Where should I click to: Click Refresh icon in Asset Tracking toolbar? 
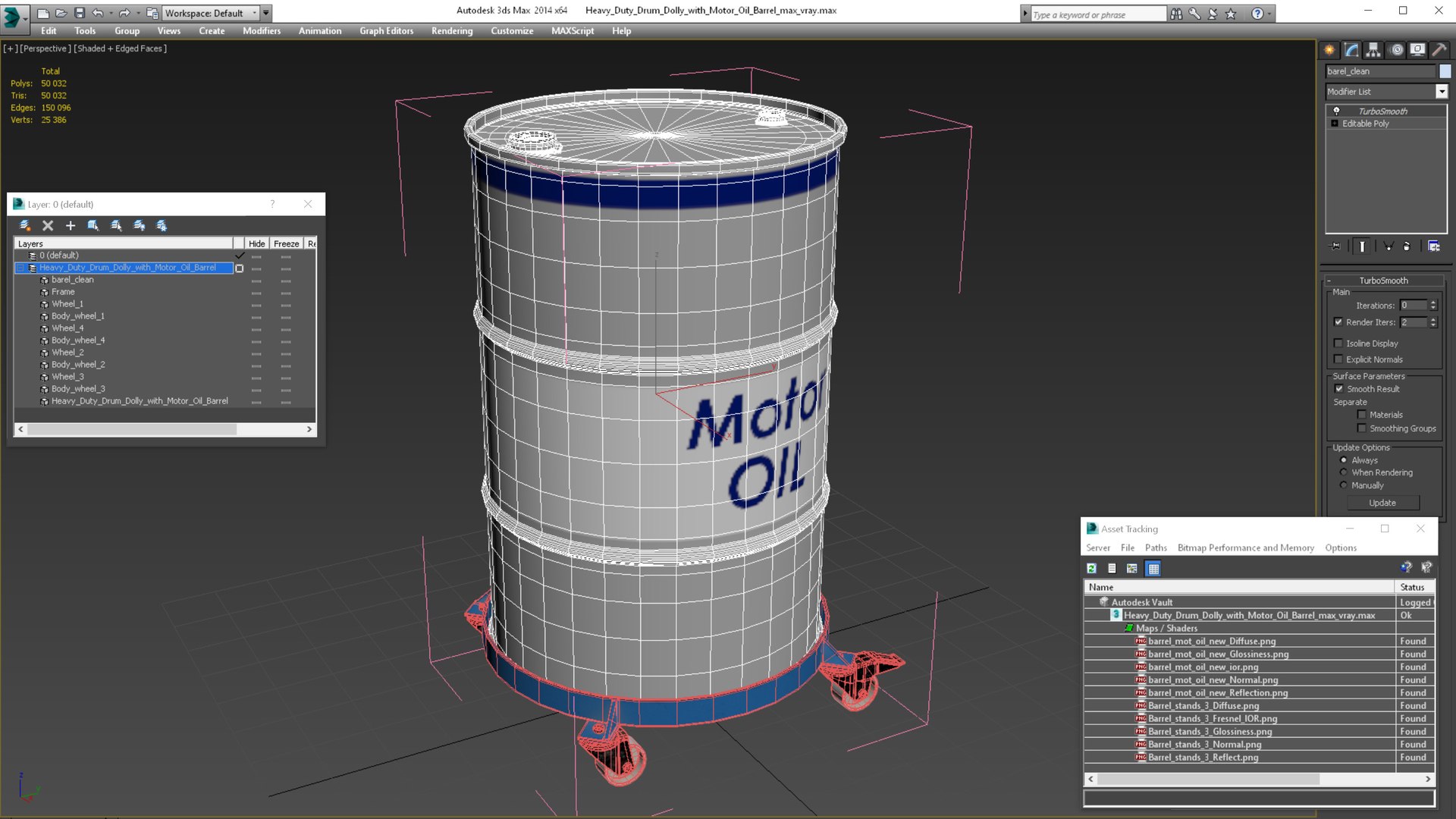click(x=1091, y=569)
